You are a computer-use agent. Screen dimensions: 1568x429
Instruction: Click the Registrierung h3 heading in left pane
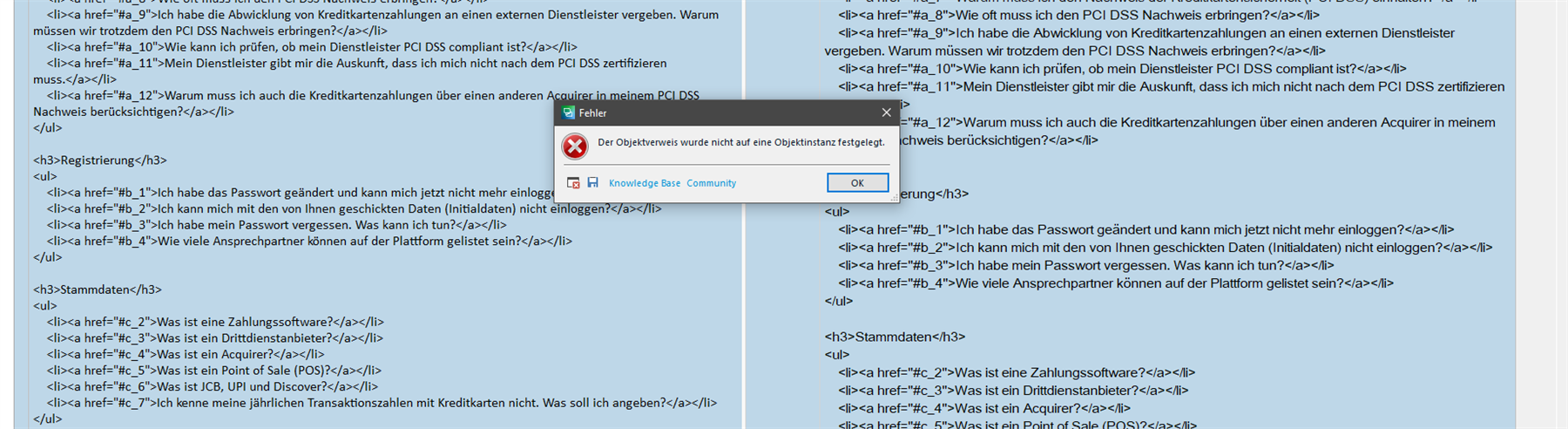tap(100, 160)
